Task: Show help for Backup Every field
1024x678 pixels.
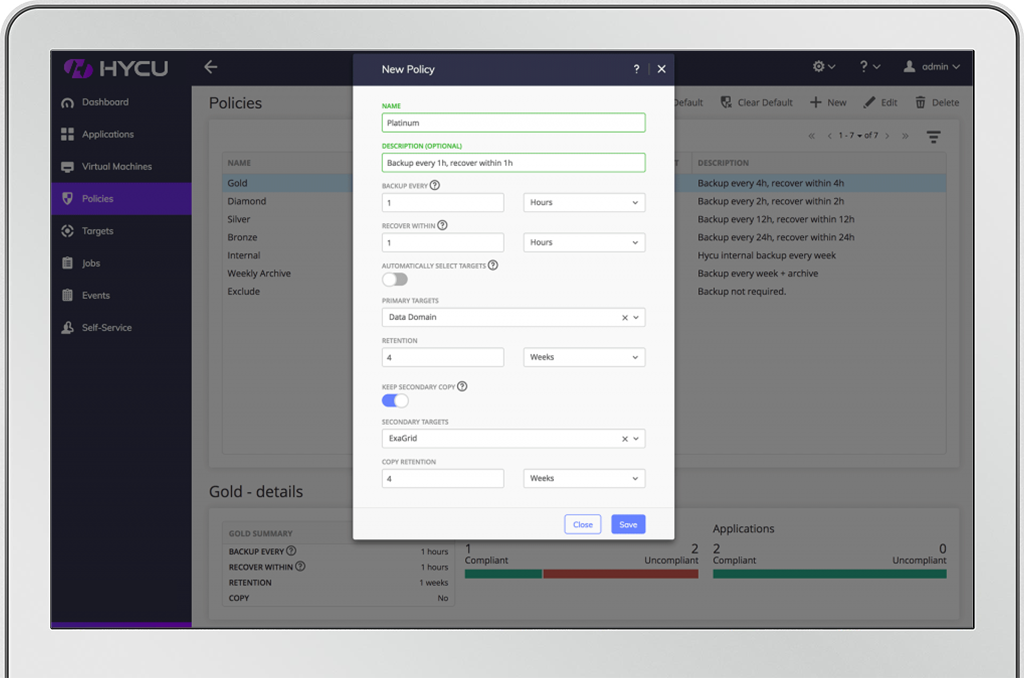Action: (x=435, y=186)
